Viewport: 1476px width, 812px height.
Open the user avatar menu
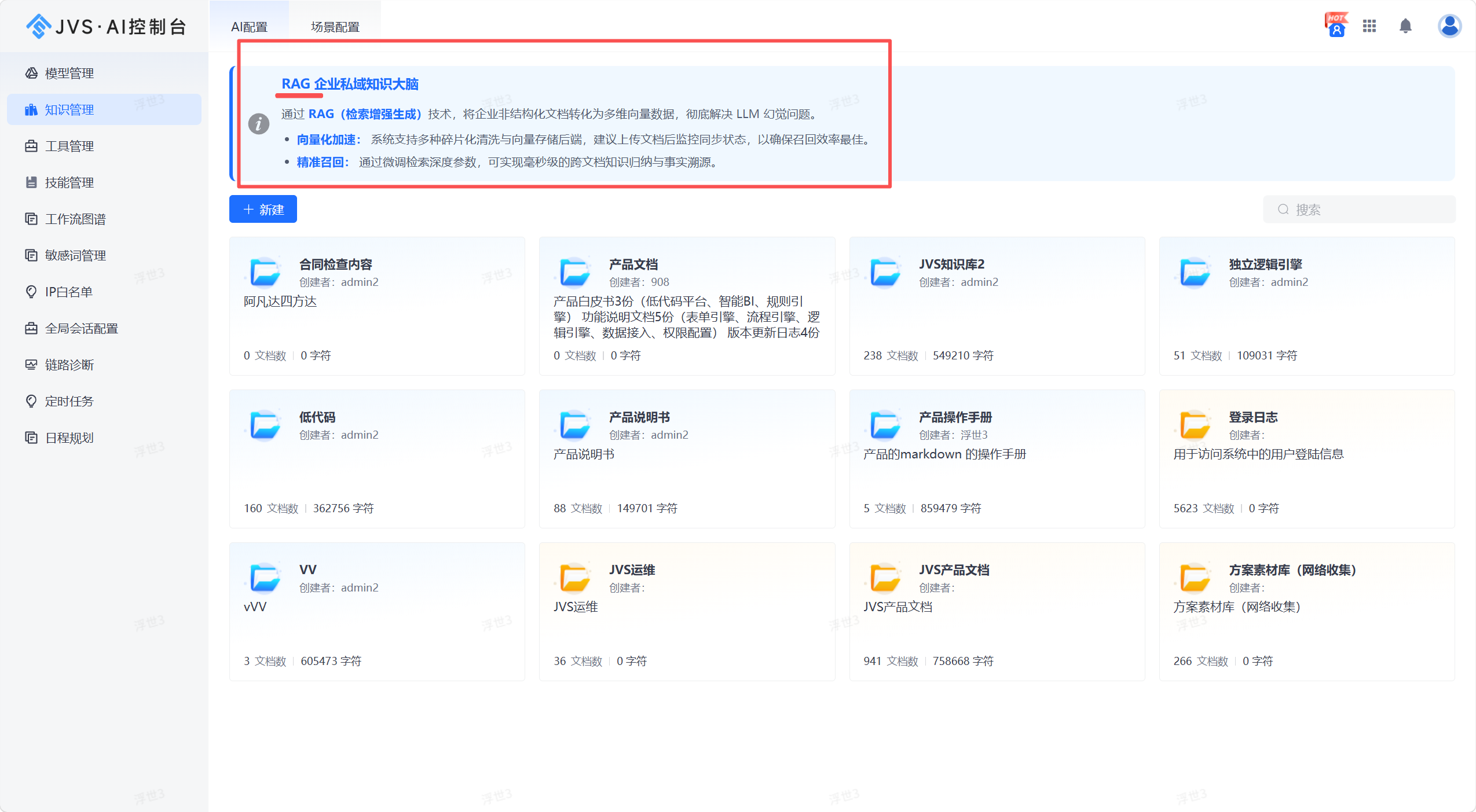coord(1449,26)
